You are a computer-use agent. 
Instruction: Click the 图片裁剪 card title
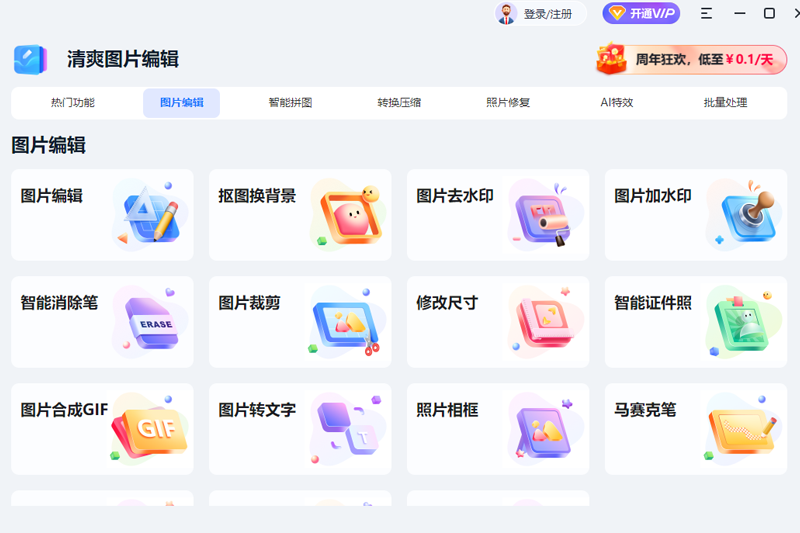pos(249,303)
